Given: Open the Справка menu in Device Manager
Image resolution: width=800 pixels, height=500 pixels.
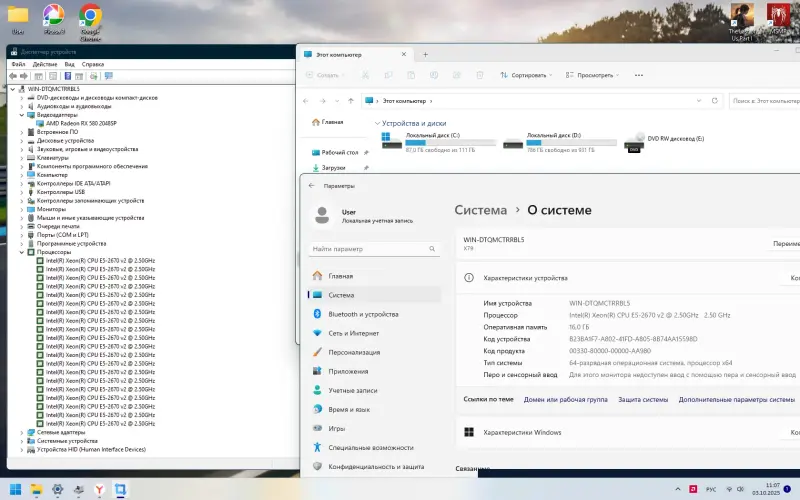Looking at the screenshot, I should click(92, 64).
